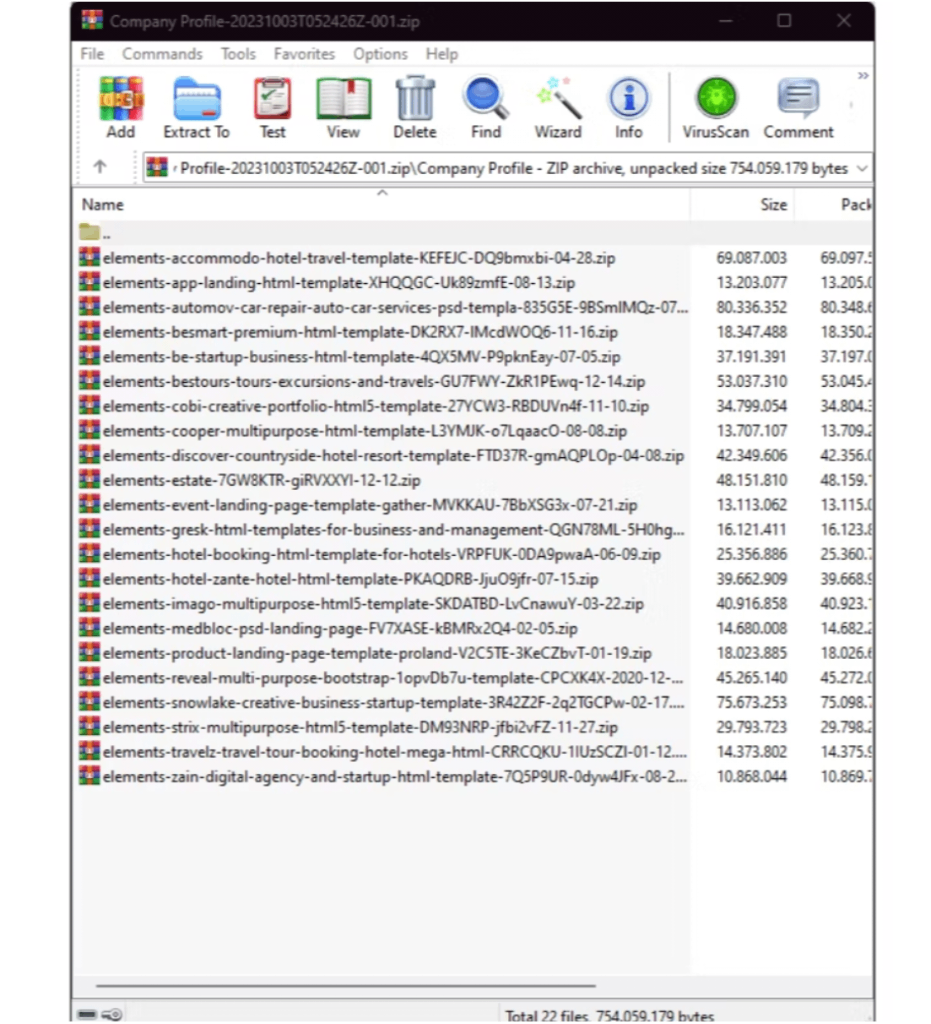
Task: Click the Add archive toolbar icon
Action: pos(120,108)
